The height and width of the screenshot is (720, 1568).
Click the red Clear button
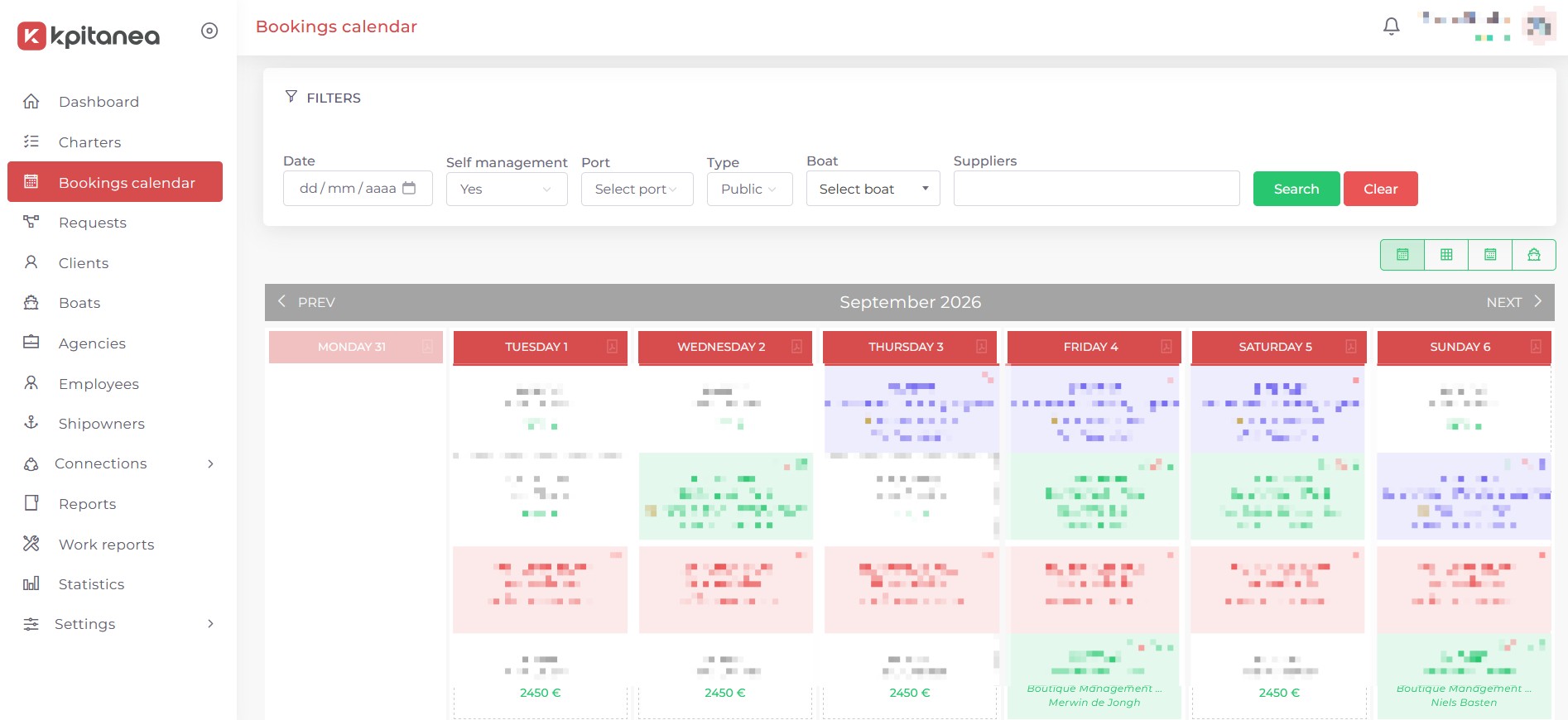click(x=1380, y=189)
